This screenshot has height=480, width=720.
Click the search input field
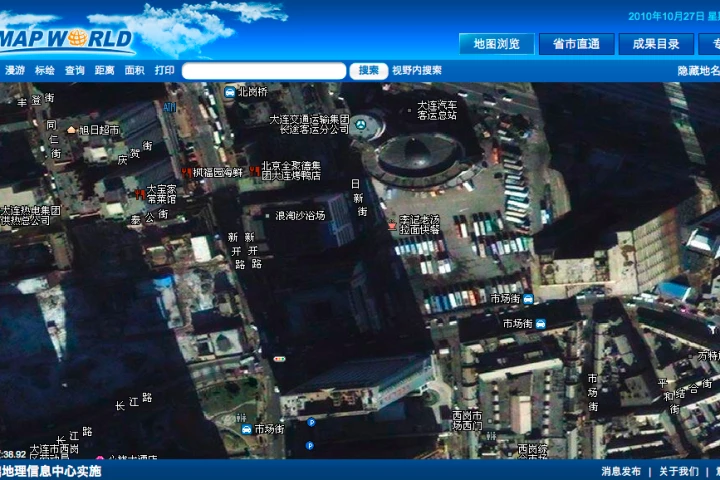(264, 71)
